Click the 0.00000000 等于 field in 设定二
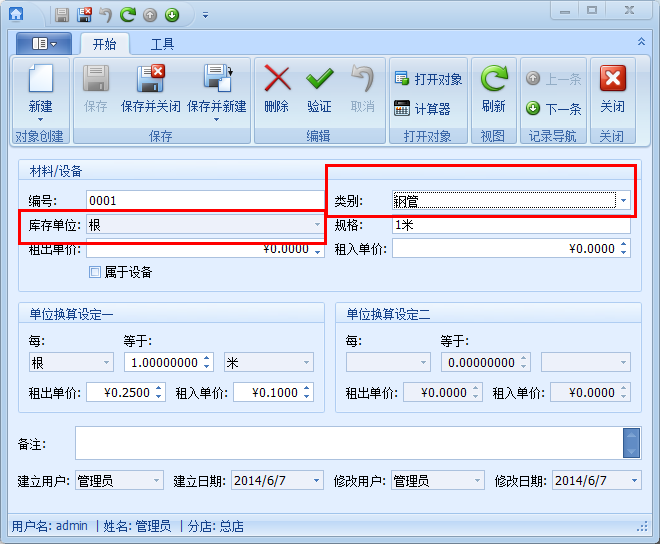 pos(486,362)
